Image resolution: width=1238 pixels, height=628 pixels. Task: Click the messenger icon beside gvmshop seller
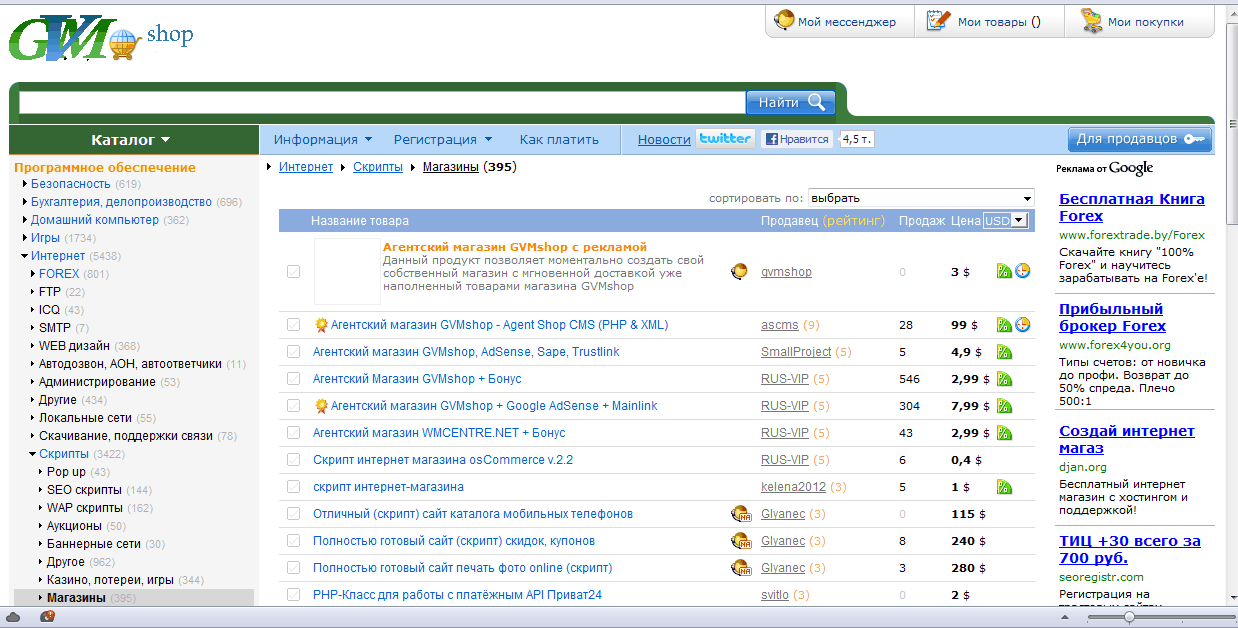click(740, 271)
